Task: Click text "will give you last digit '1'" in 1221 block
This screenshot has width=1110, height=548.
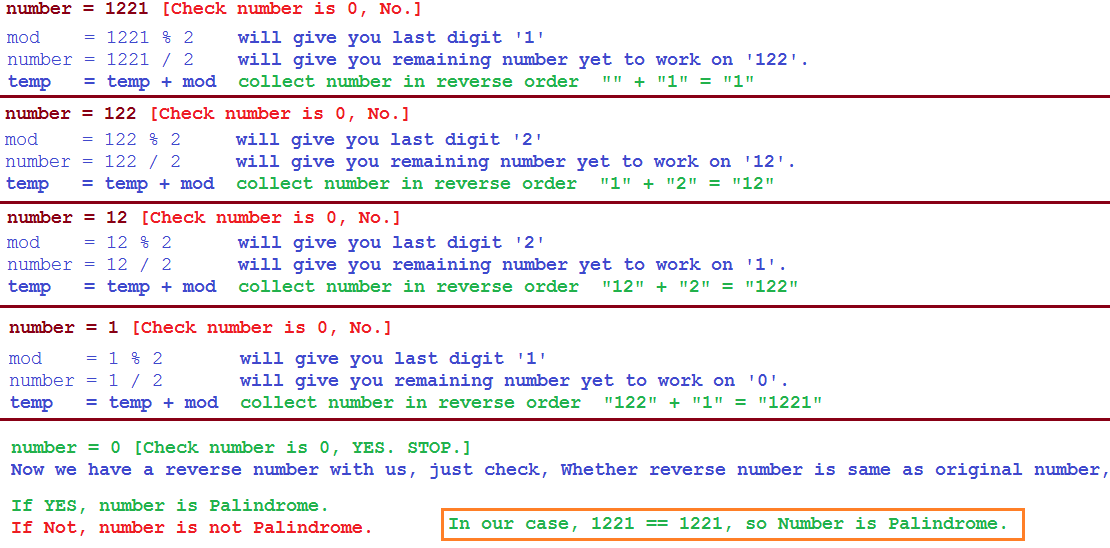Action: pyautogui.click(x=391, y=37)
